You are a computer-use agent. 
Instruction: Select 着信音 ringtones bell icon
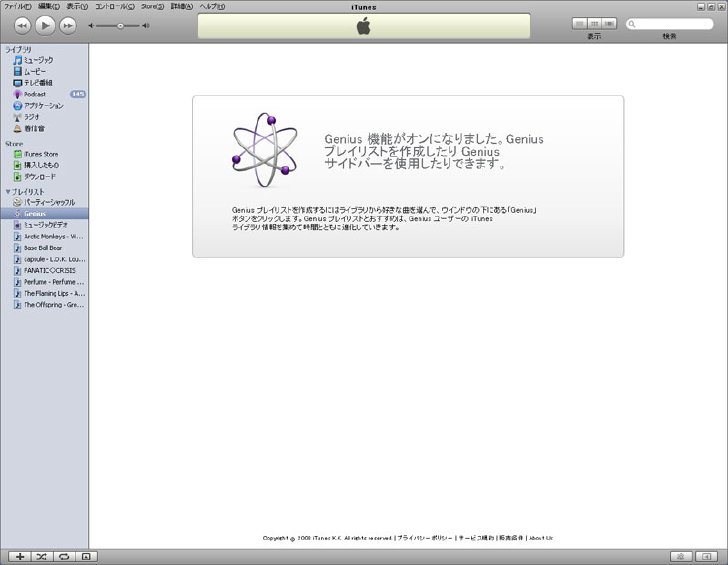coord(18,129)
